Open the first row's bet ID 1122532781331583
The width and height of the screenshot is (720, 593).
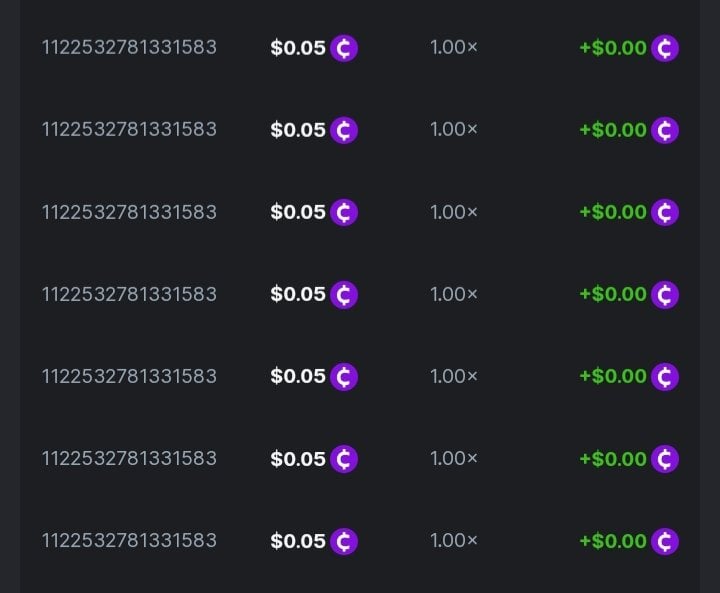[x=129, y=47]
